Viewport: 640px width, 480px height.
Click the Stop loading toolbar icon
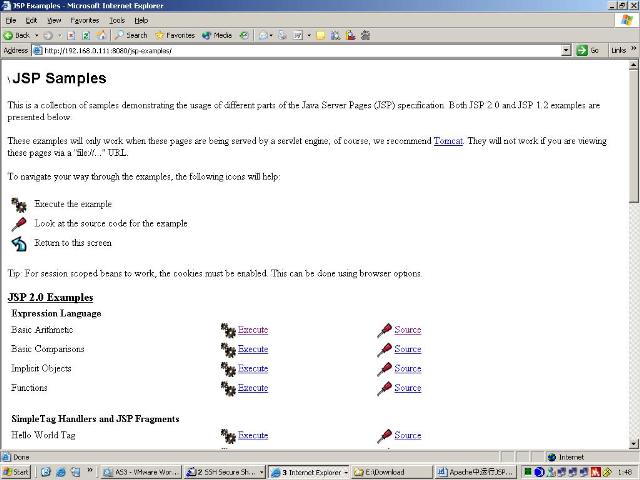click(x=71, y=36)
